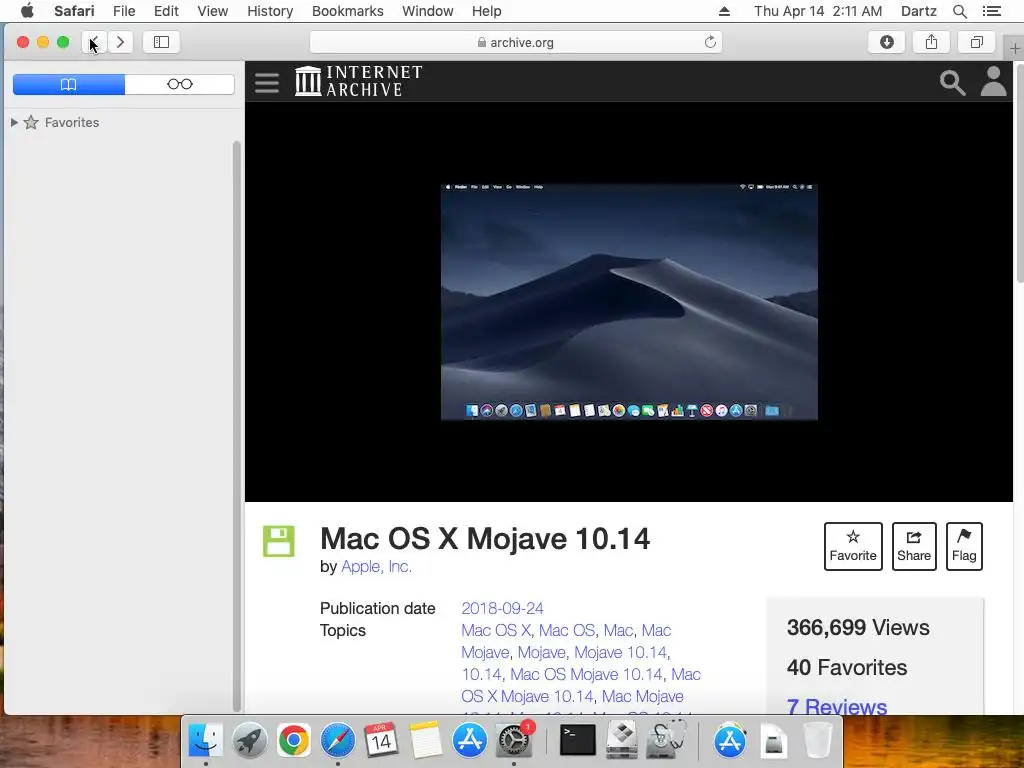This screenshot has width=1024, height=768.
Task: Open the user account icon
Action: pos(993,82)
